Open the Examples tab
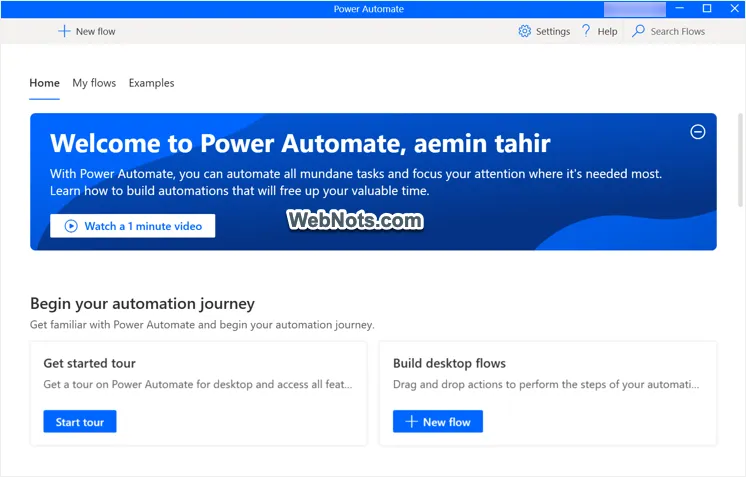This screenshot has height=477, width=746. coord(151,83)
